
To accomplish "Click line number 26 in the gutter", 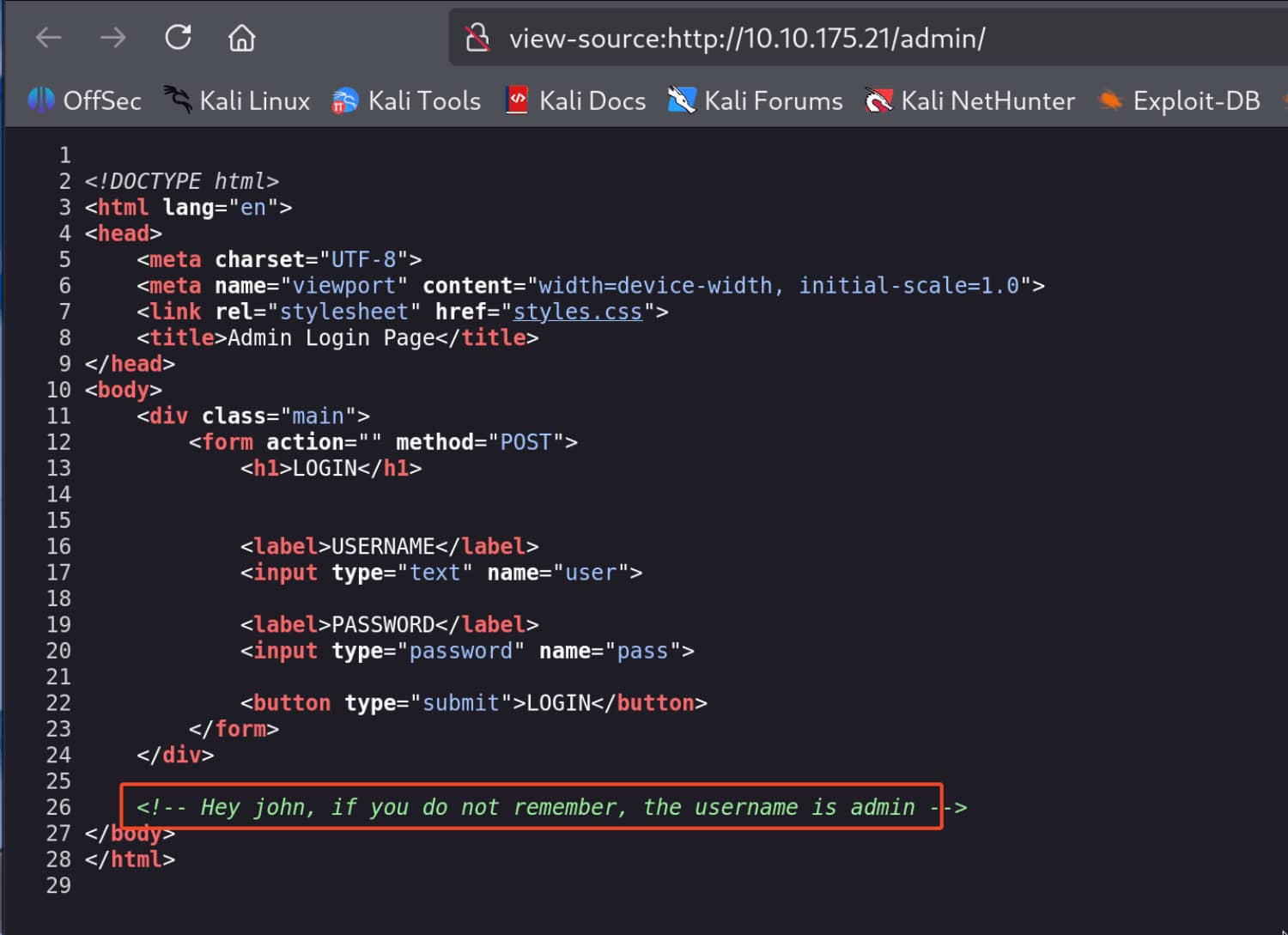I will (x=58, y=807).
